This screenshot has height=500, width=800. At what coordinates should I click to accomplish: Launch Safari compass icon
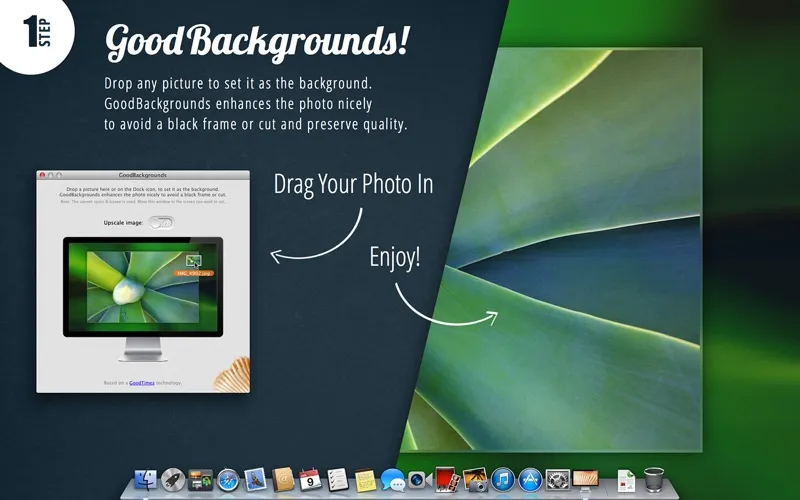coord(228,480)
